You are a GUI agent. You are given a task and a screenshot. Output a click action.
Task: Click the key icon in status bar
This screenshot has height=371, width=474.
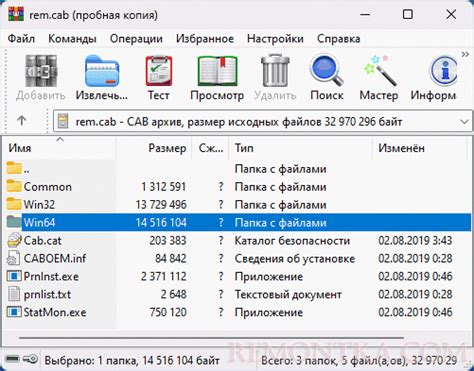pos(30,359)
